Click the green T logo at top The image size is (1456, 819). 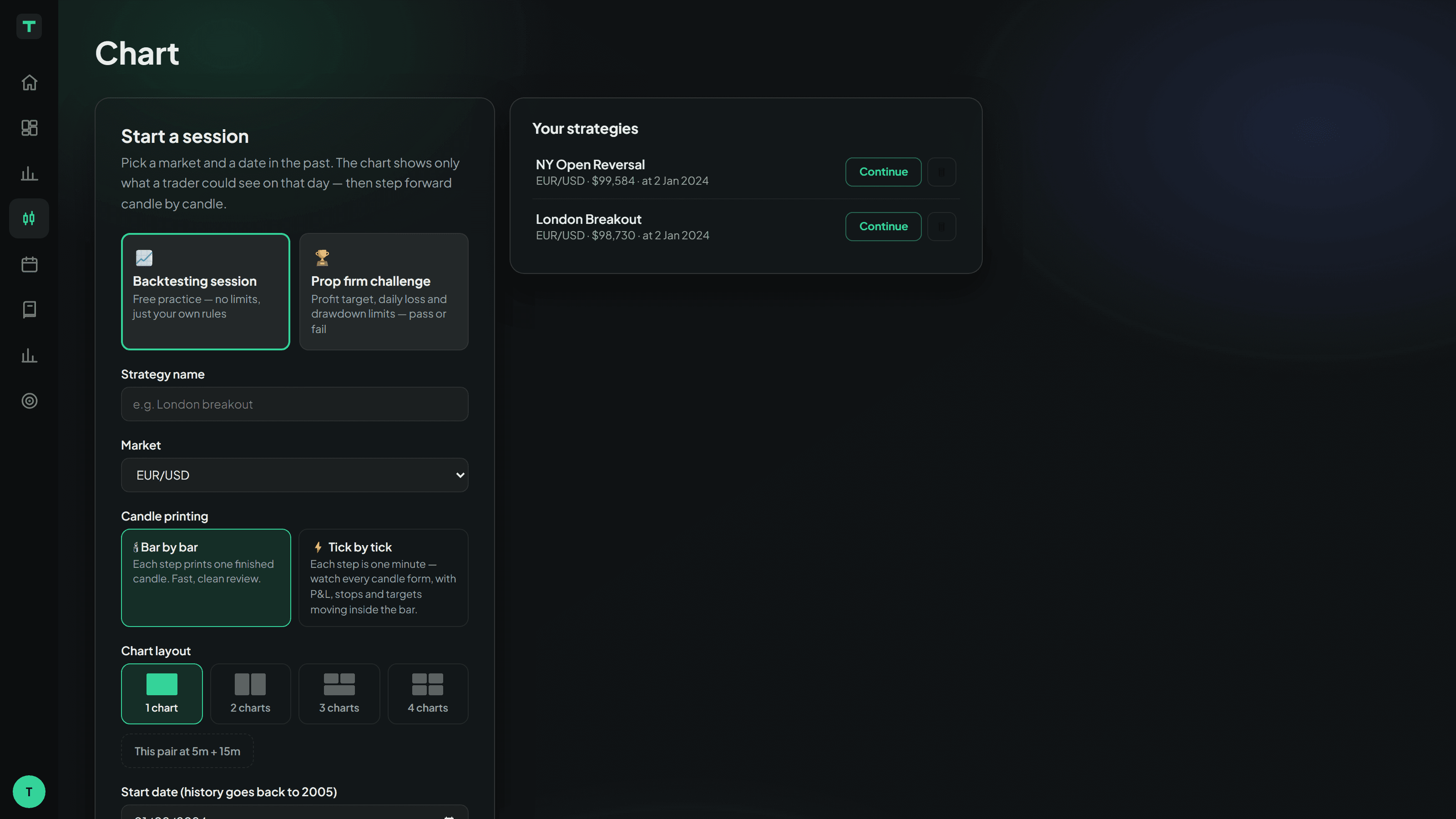pos(29,26)
